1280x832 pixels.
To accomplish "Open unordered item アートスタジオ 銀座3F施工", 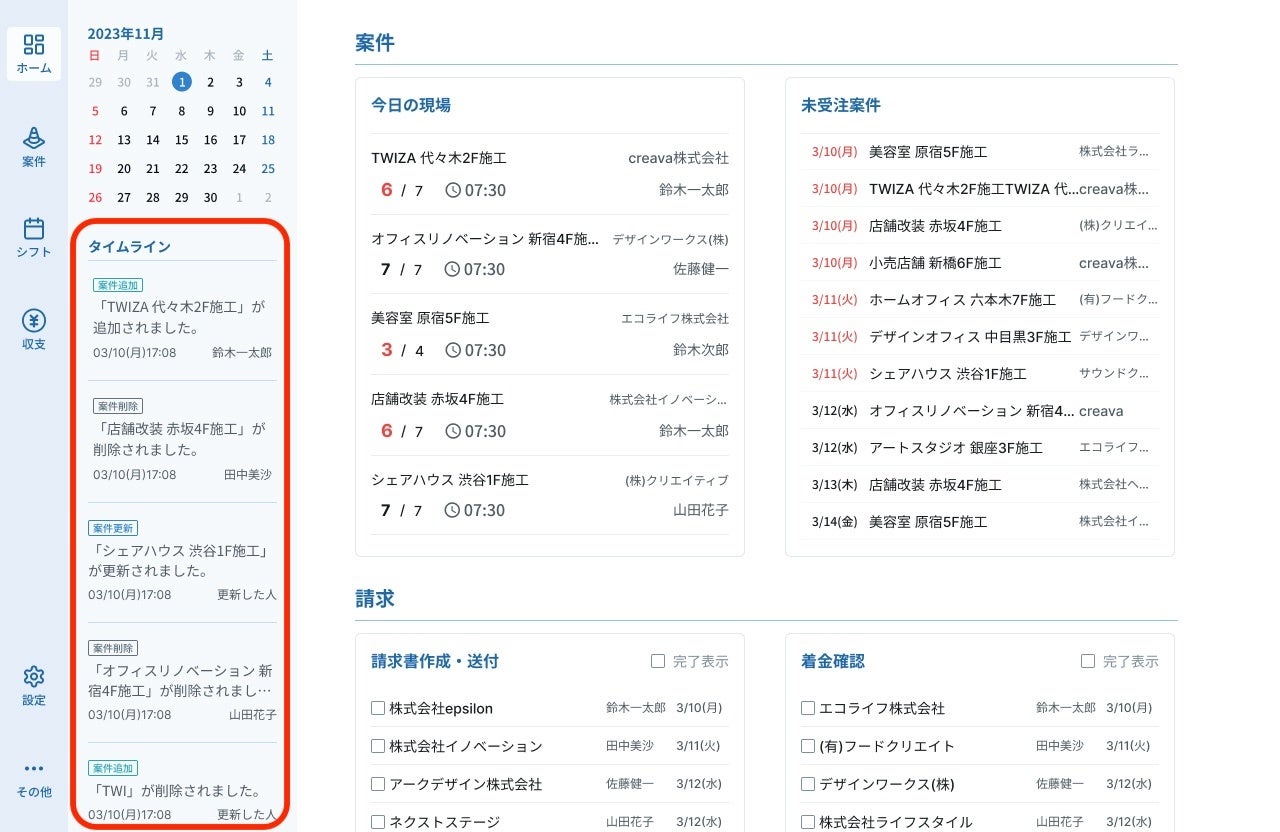I will (980, 448).
